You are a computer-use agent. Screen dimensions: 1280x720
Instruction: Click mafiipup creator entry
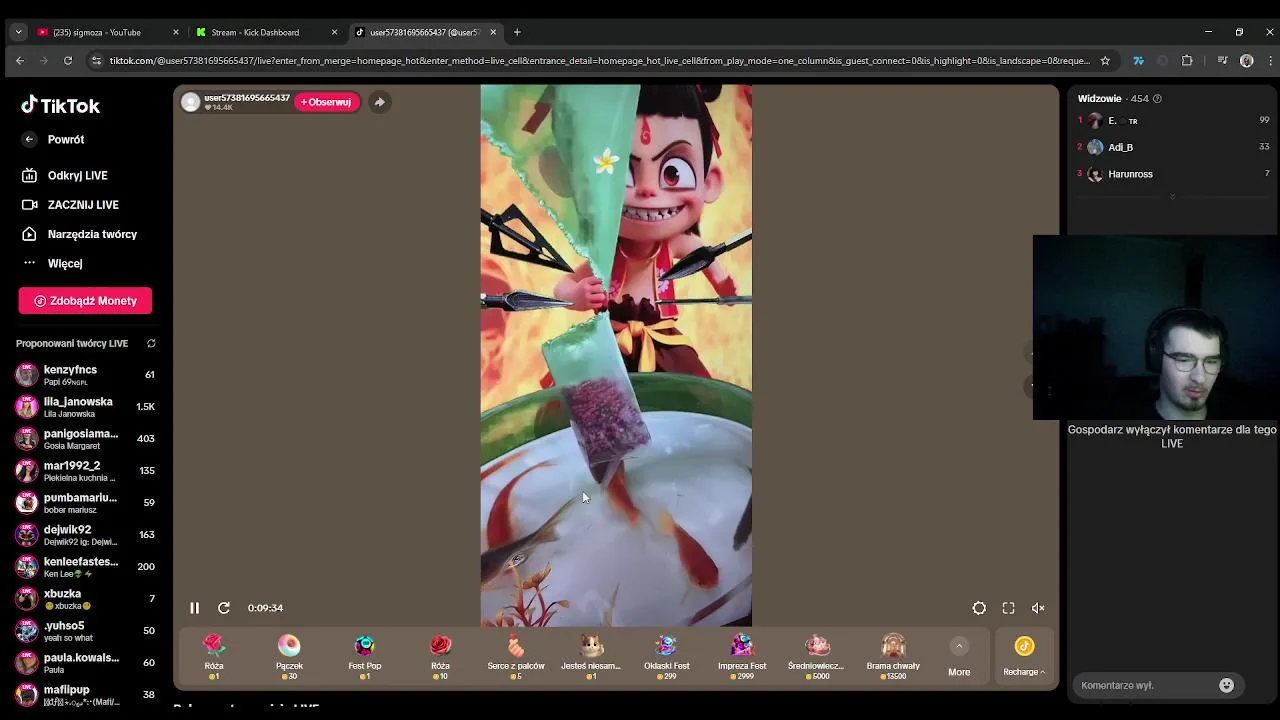(x=85, y=695)
